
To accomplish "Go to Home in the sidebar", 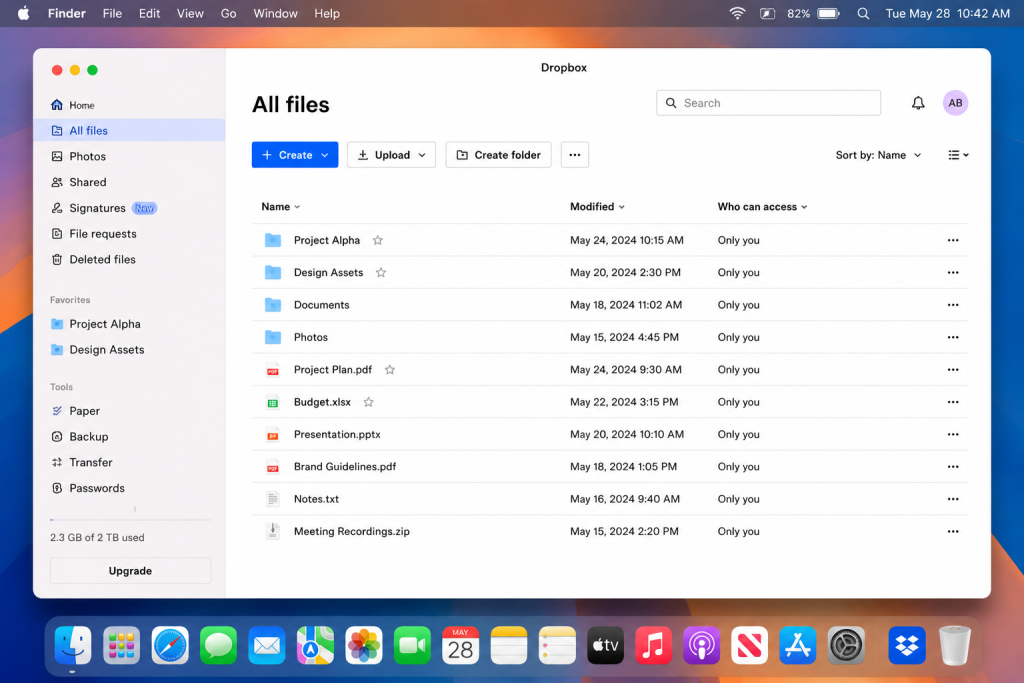I will [129, 105].
